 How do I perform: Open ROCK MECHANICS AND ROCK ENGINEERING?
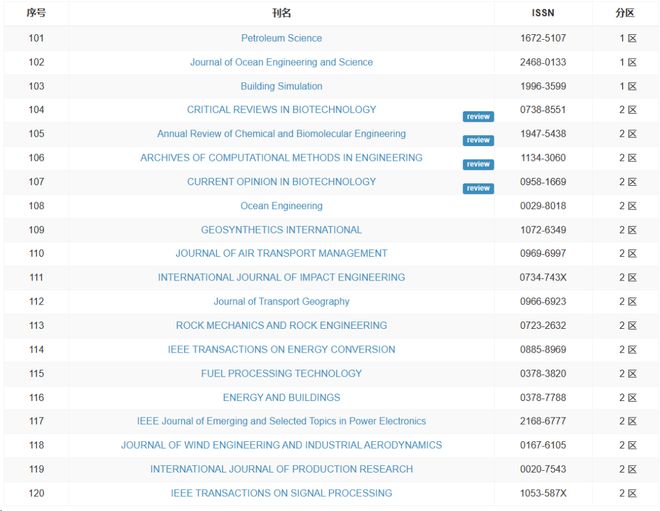tap(281, 326)
